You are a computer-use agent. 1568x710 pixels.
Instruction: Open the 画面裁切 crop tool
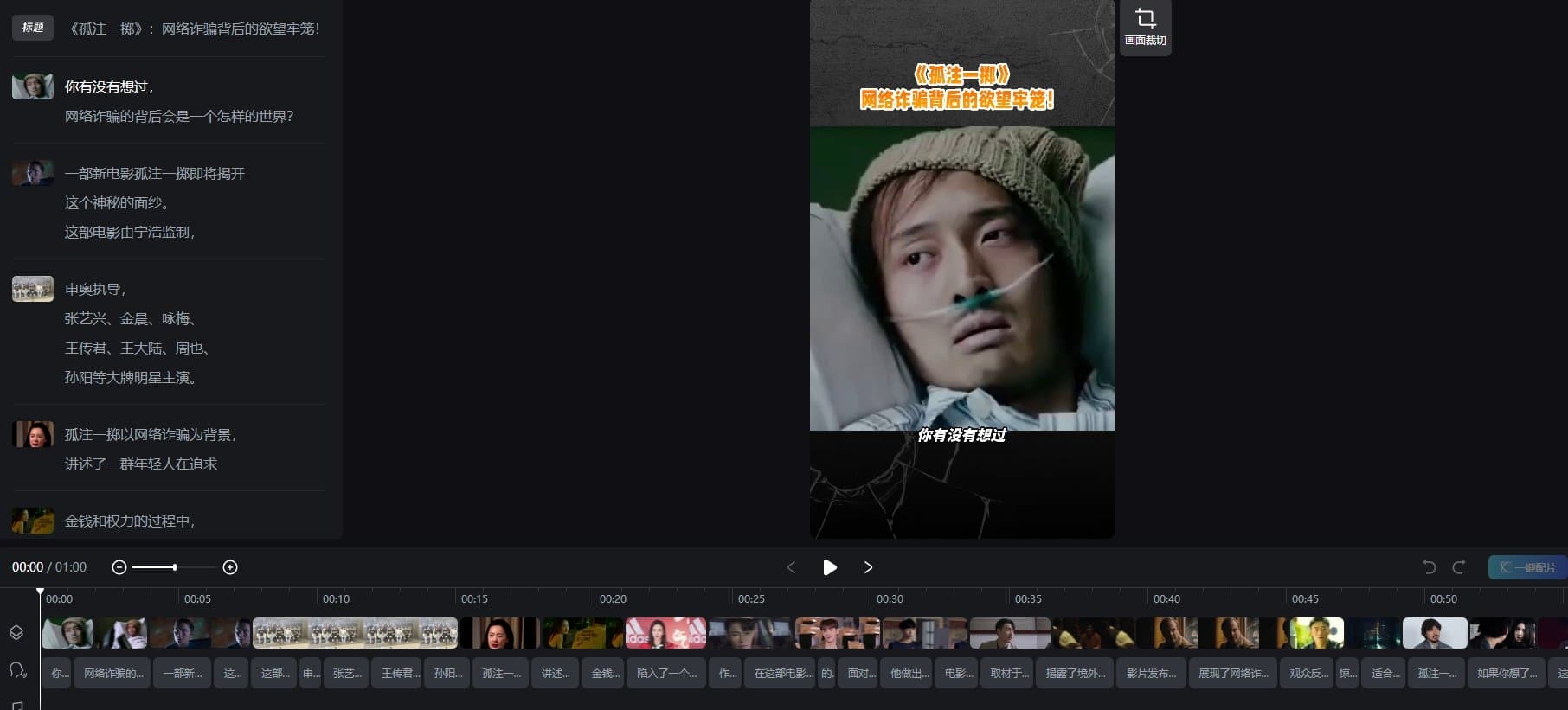(1145, 27)
